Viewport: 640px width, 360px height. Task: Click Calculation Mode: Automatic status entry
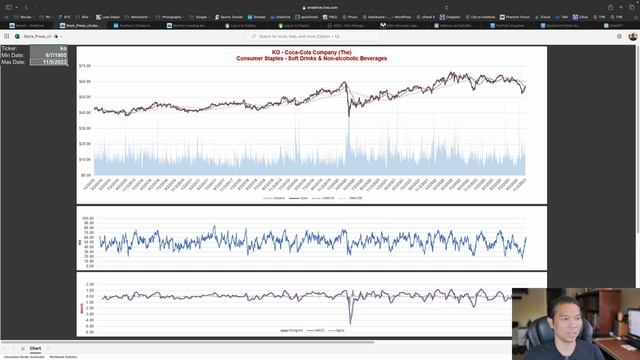(24, 357)
